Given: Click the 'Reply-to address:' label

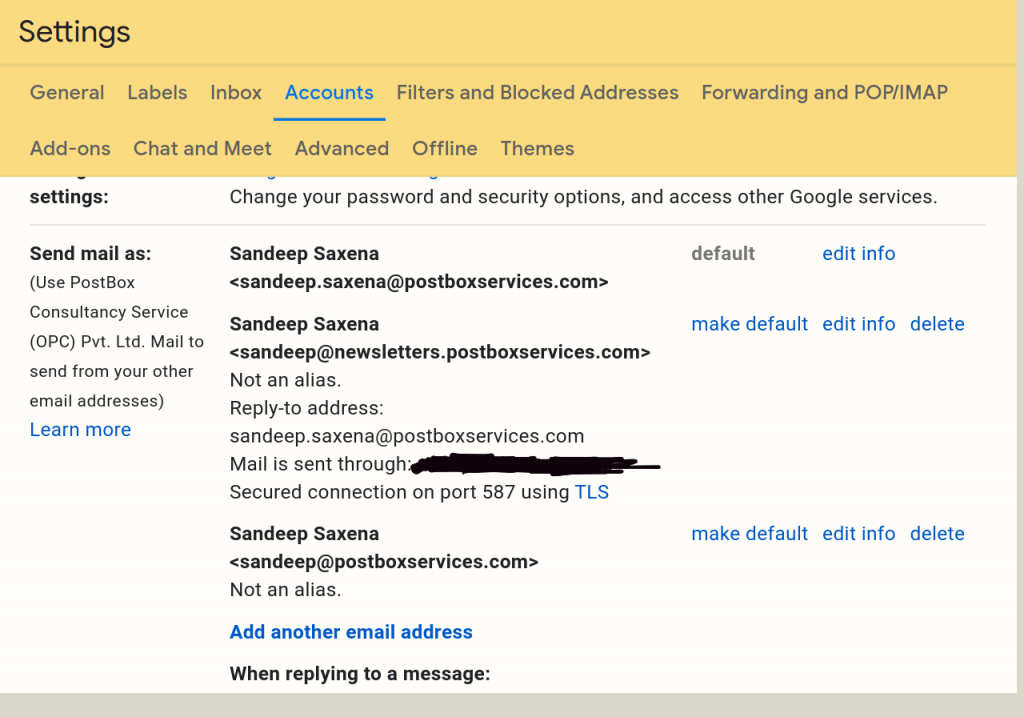Looking at the screenshot, I should tap(306, 408).
